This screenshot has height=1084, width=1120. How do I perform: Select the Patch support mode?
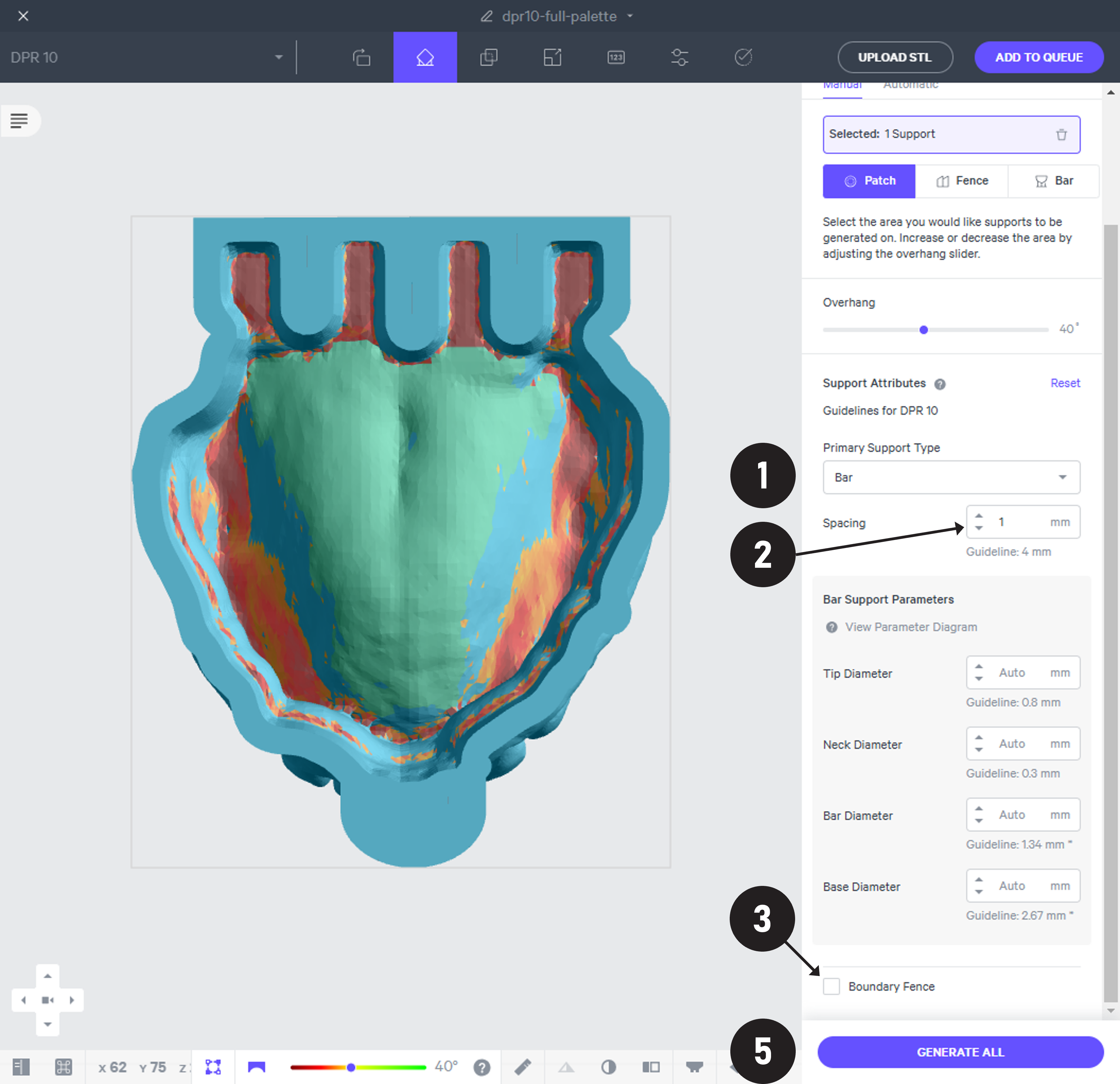(869, 181)
